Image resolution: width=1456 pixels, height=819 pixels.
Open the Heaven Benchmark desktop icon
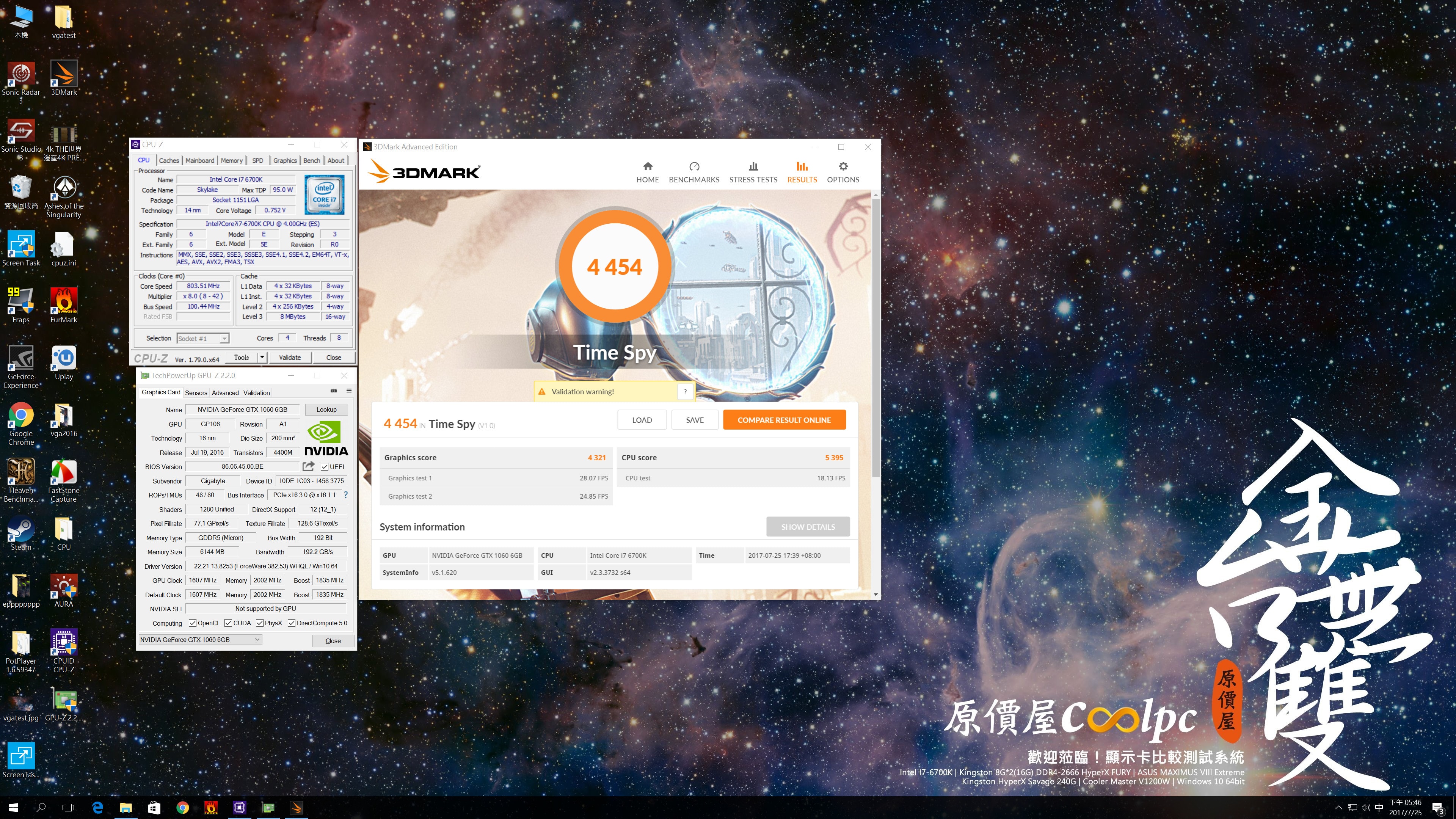point(21,481)
